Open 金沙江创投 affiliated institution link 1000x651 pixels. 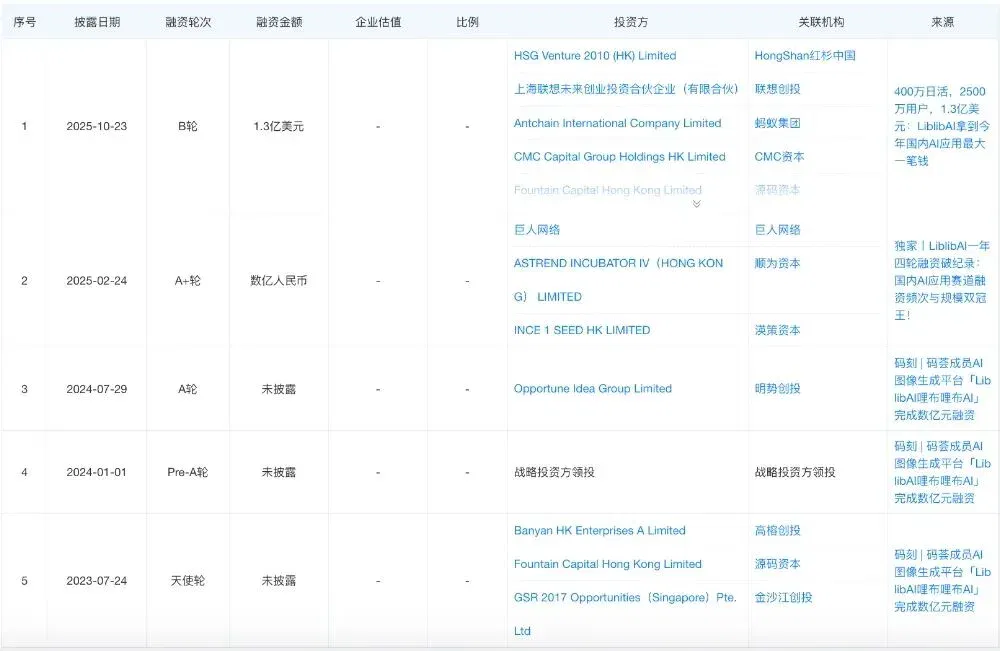783,597
